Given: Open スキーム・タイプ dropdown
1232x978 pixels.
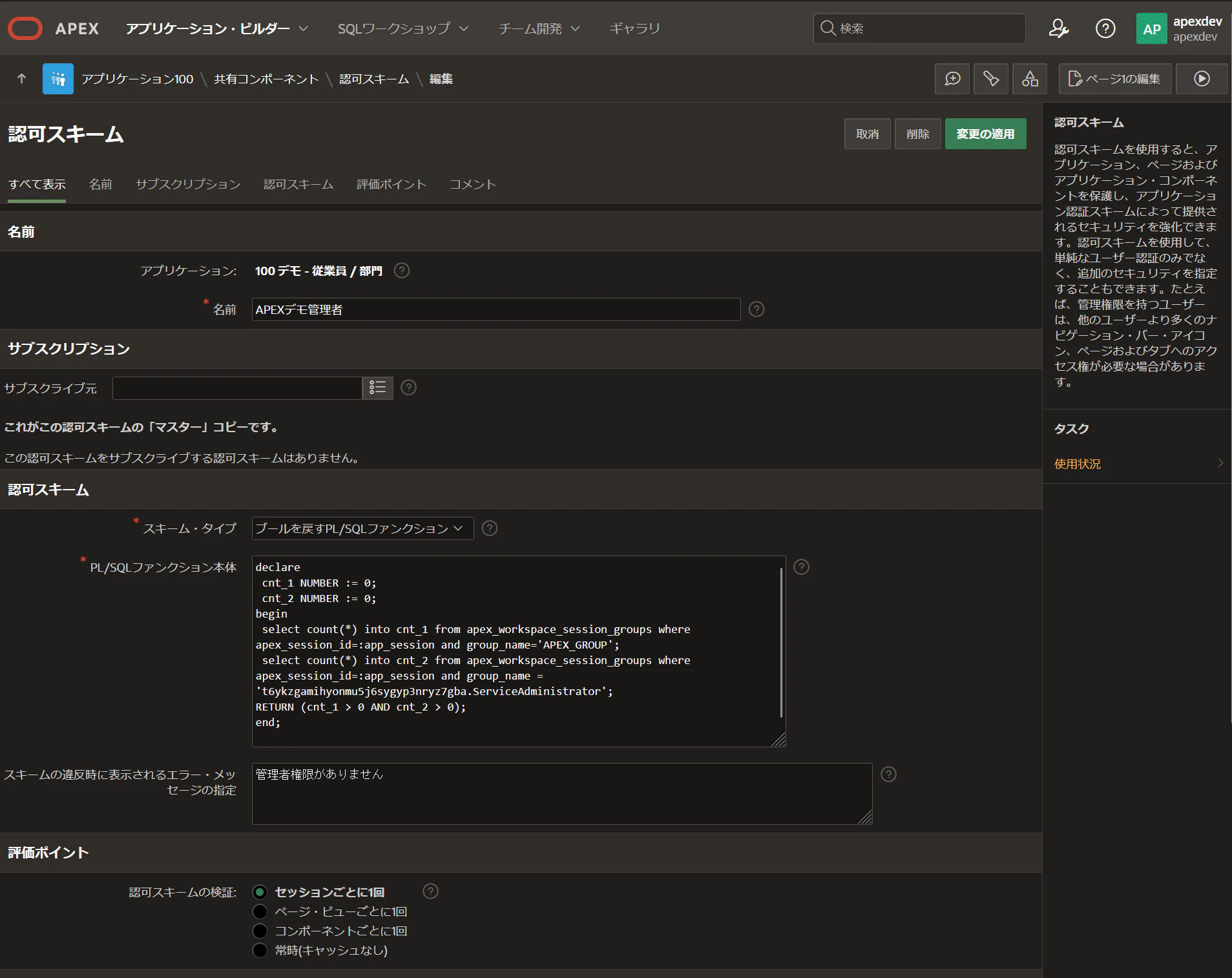Looking at the screenshot, I should pos(362,528).
